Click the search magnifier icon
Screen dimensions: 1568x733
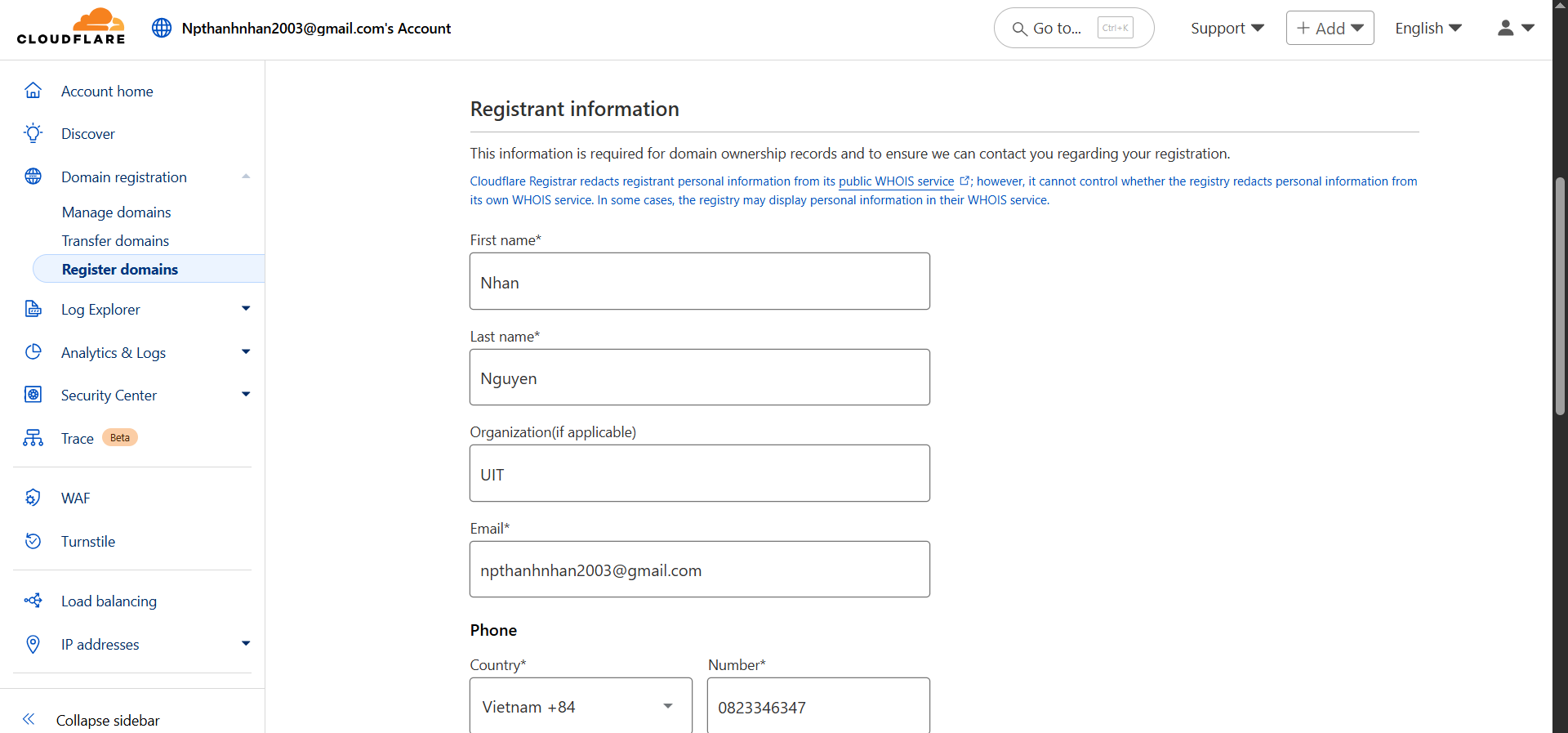(1019, 29)
